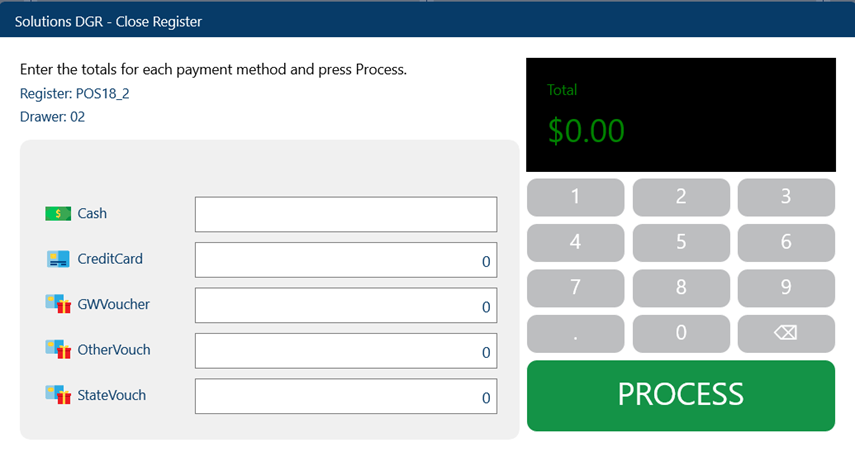Click the green Cash money icon
This screenshot has width=855, height=457.
click(x=58, y=213)
